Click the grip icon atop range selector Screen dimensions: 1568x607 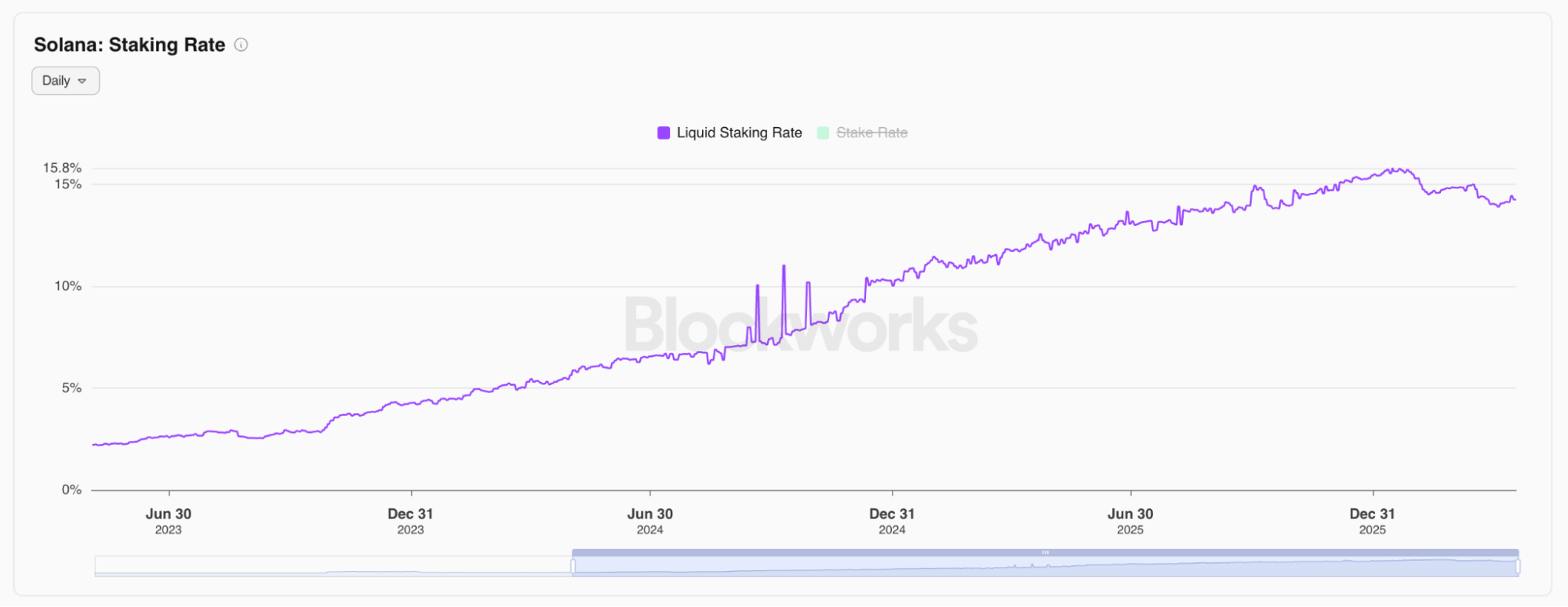(x=1045, y=553)
